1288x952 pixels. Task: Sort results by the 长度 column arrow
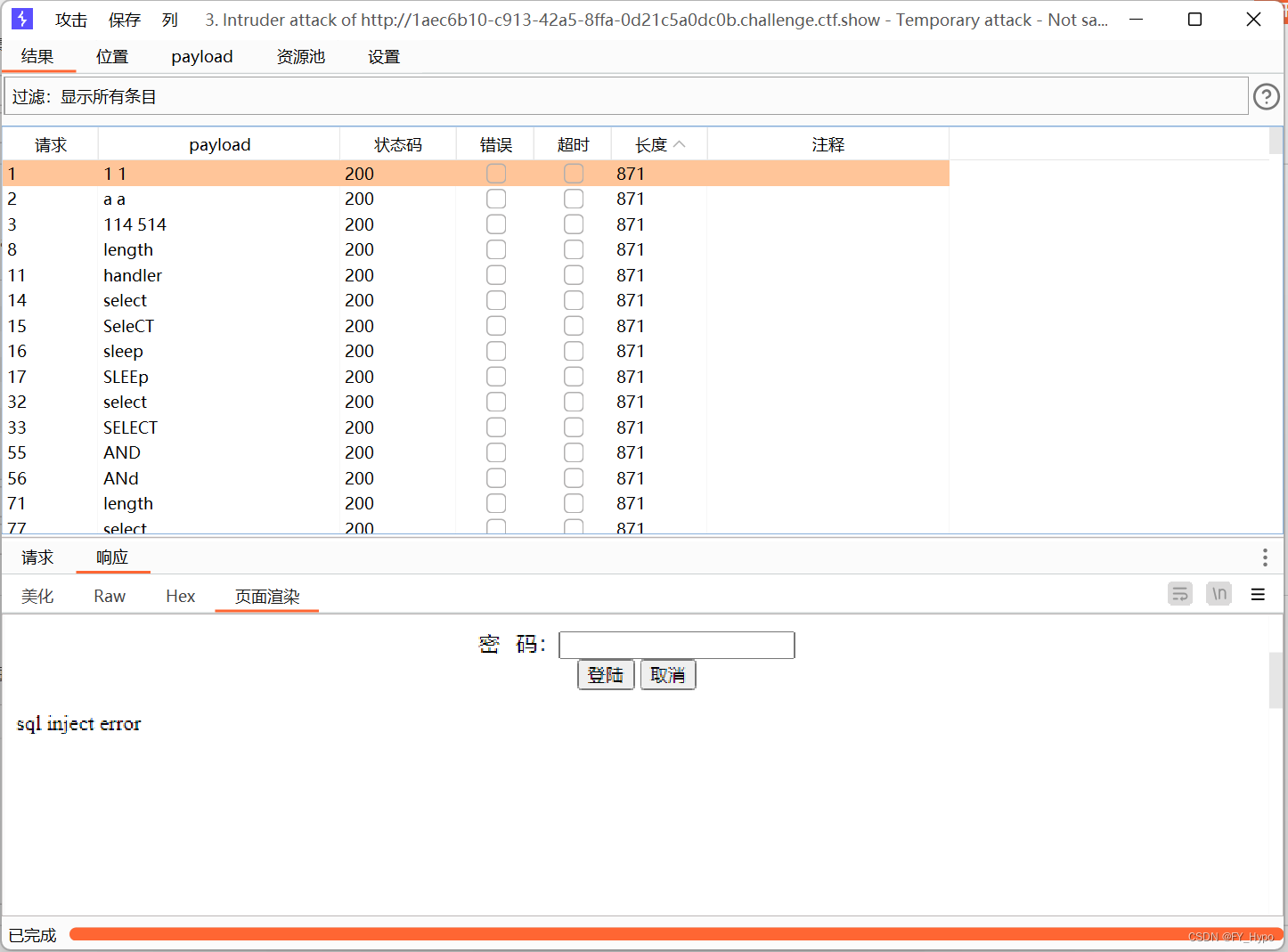point(680,144)
